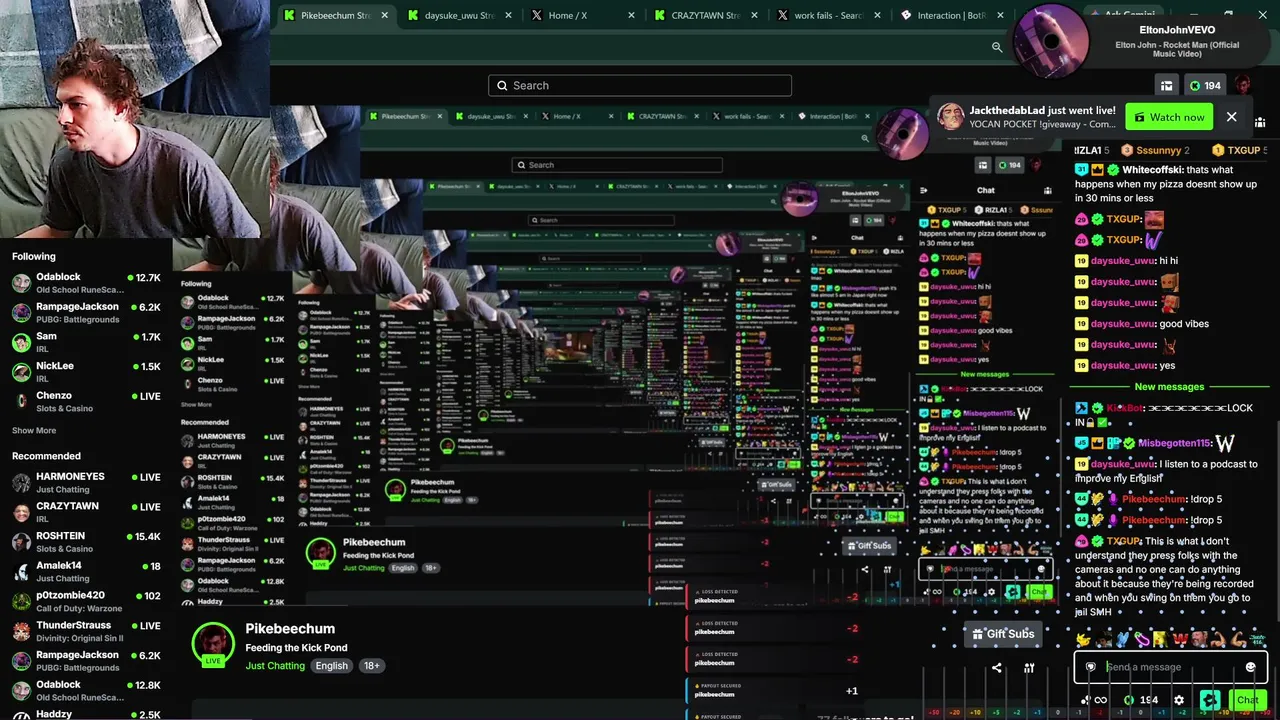The height and width of the screenshot is (720, 1280).
Task: Insert the red W quick emote
Action: point(1179,639)
